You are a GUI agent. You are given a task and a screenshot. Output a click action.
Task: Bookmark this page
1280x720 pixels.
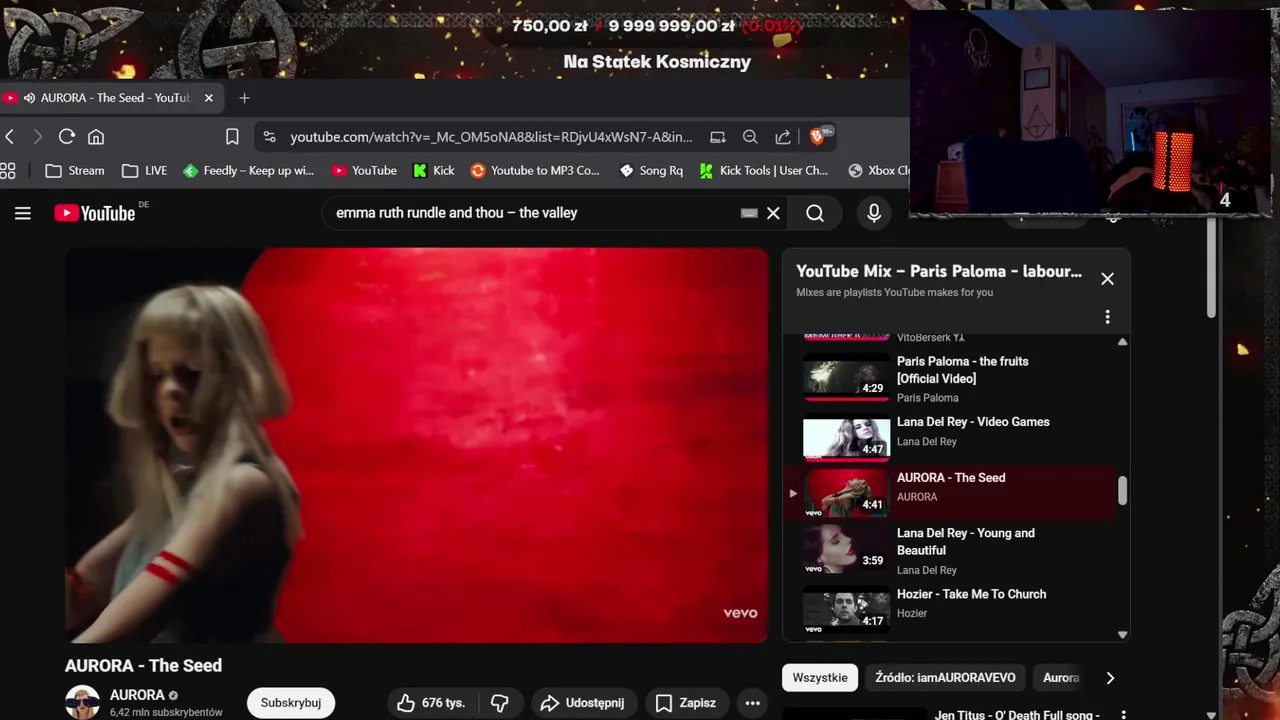point(232,137)
